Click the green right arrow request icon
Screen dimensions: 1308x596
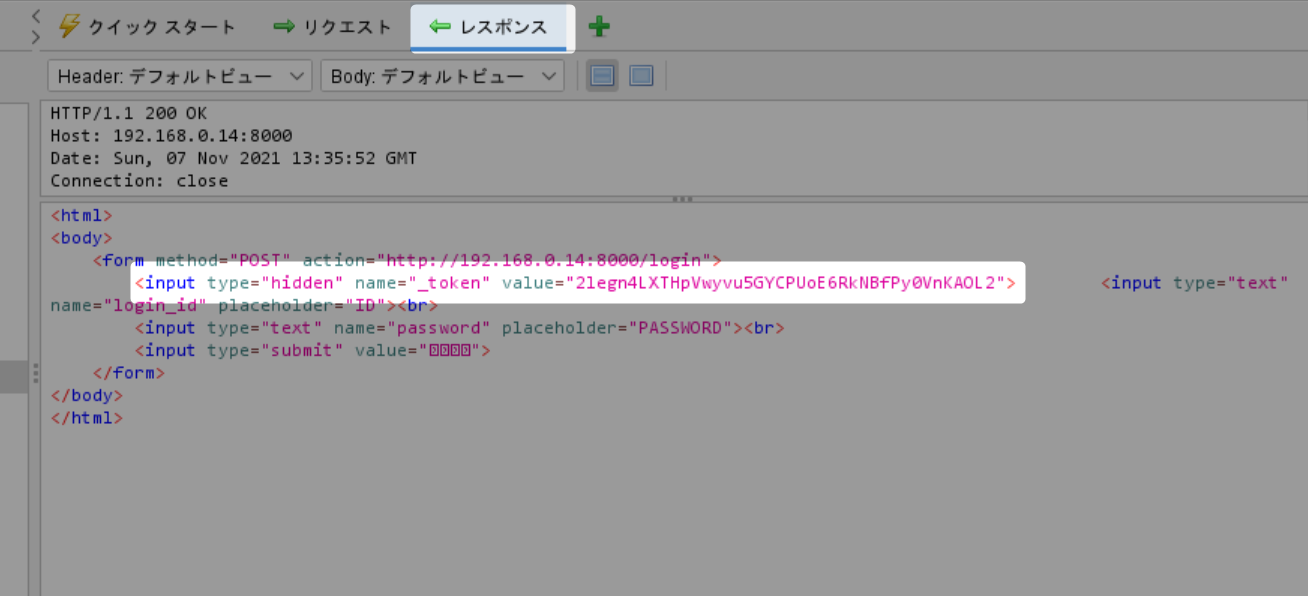tap(286, 27)
